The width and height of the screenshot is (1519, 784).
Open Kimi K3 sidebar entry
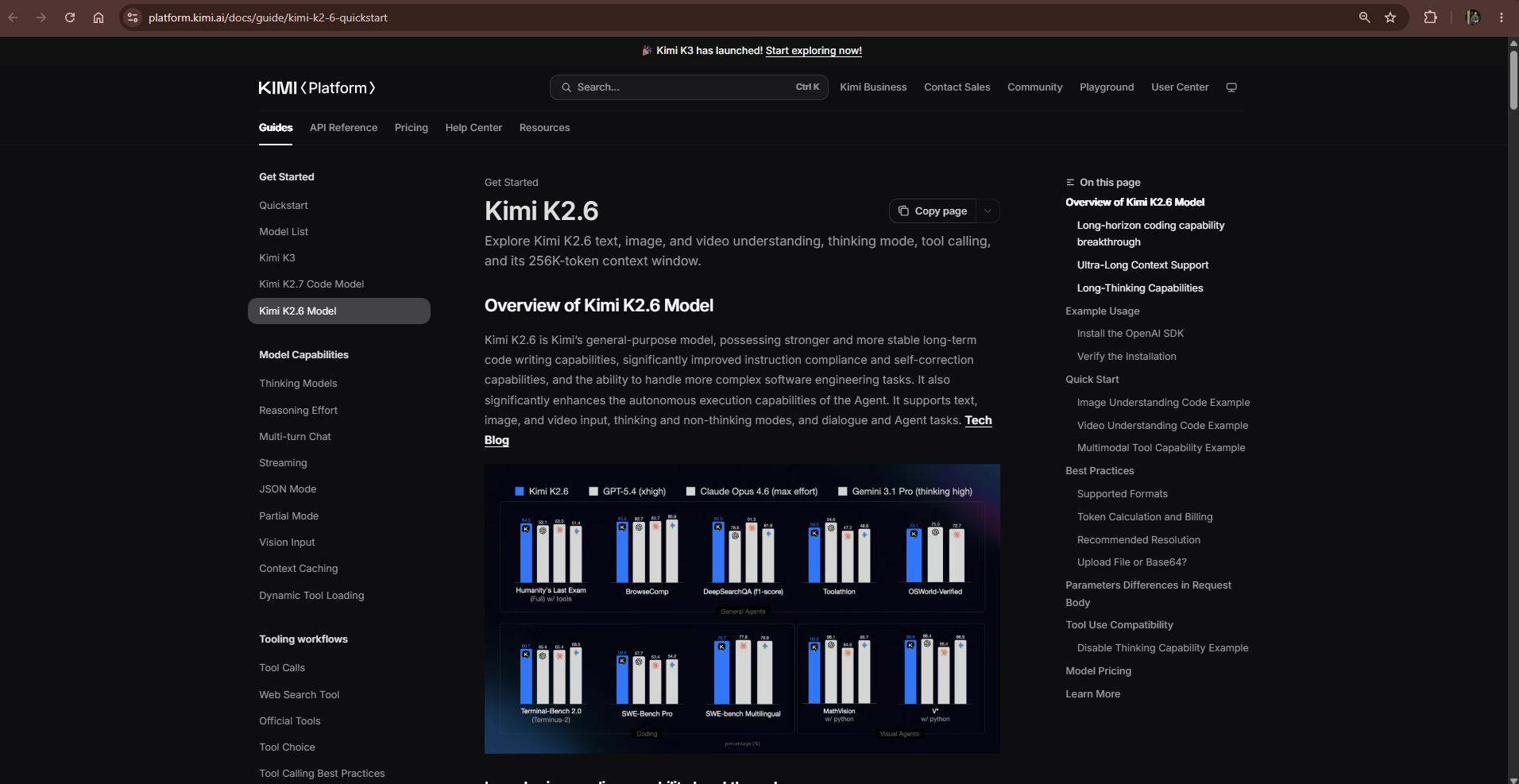(x=277, y=258)
